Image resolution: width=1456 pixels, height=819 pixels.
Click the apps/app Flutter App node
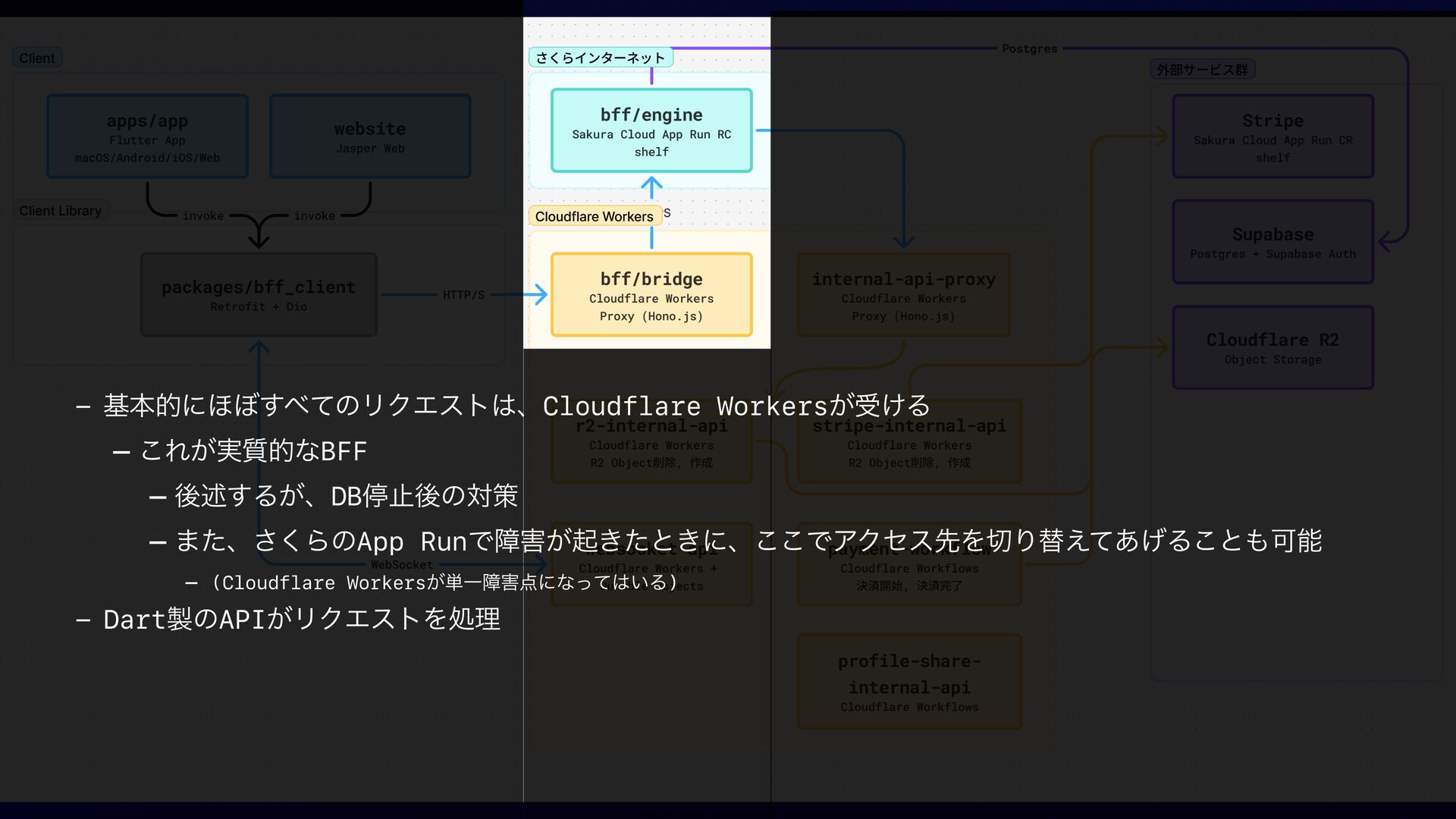pyautogui.click(x=147, y=136)
